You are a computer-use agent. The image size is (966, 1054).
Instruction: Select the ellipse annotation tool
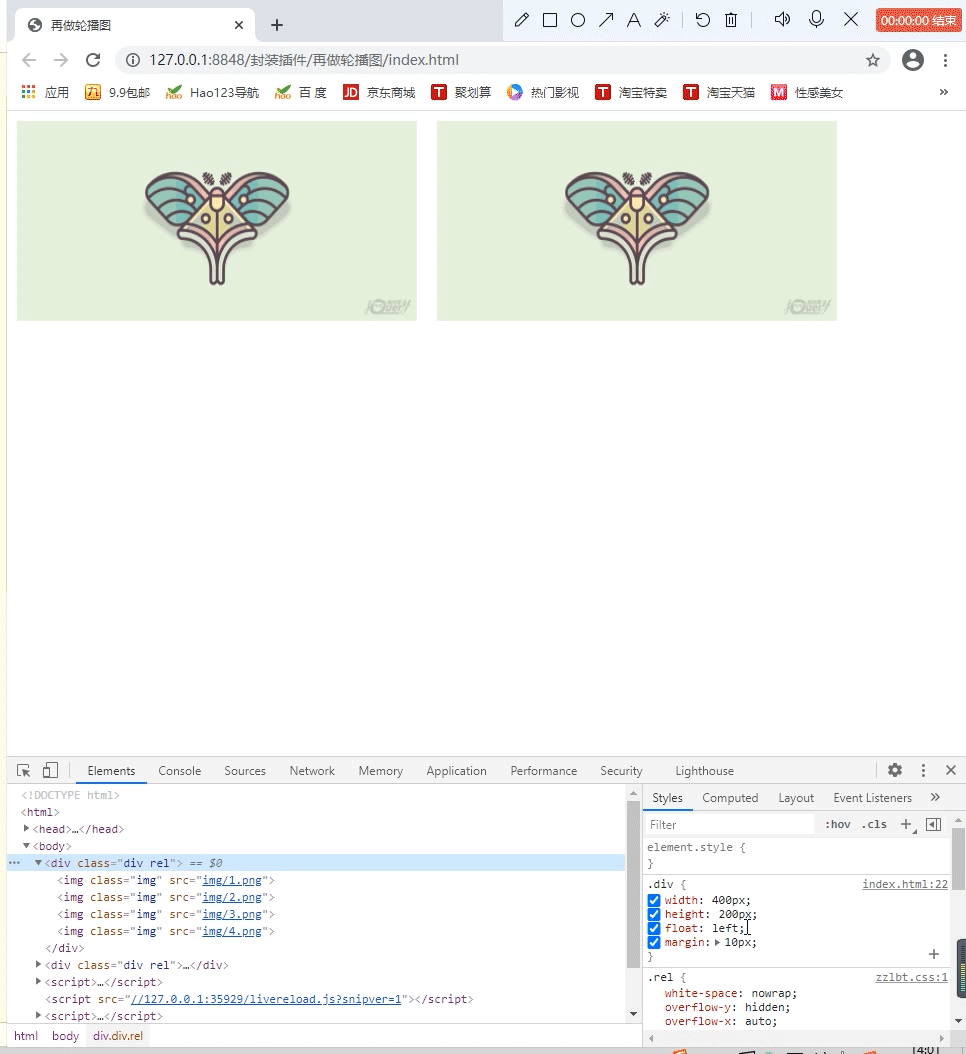577,20
